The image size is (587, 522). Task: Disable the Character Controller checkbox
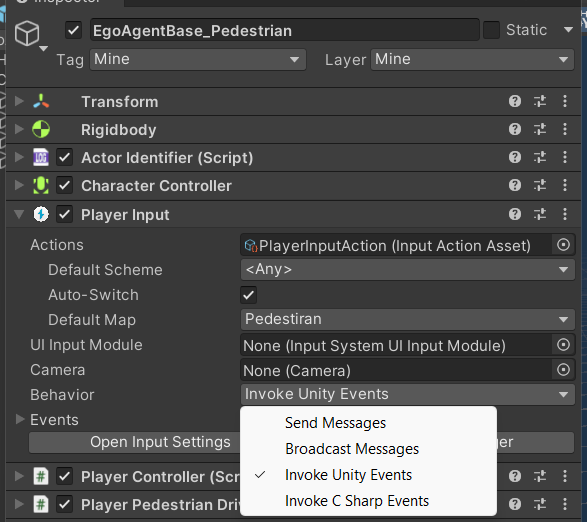click(64, 185)
